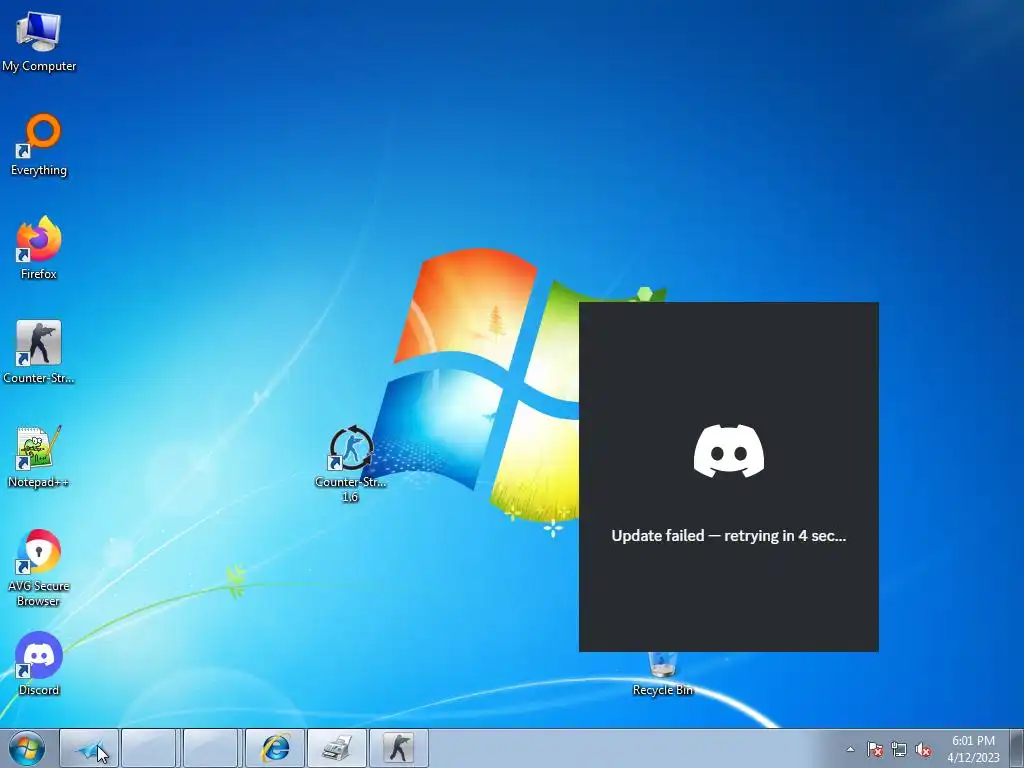Screen dimensions: 1024x768
Task: Open the Windows Start menu orb
Action: (x=27, y=748)
